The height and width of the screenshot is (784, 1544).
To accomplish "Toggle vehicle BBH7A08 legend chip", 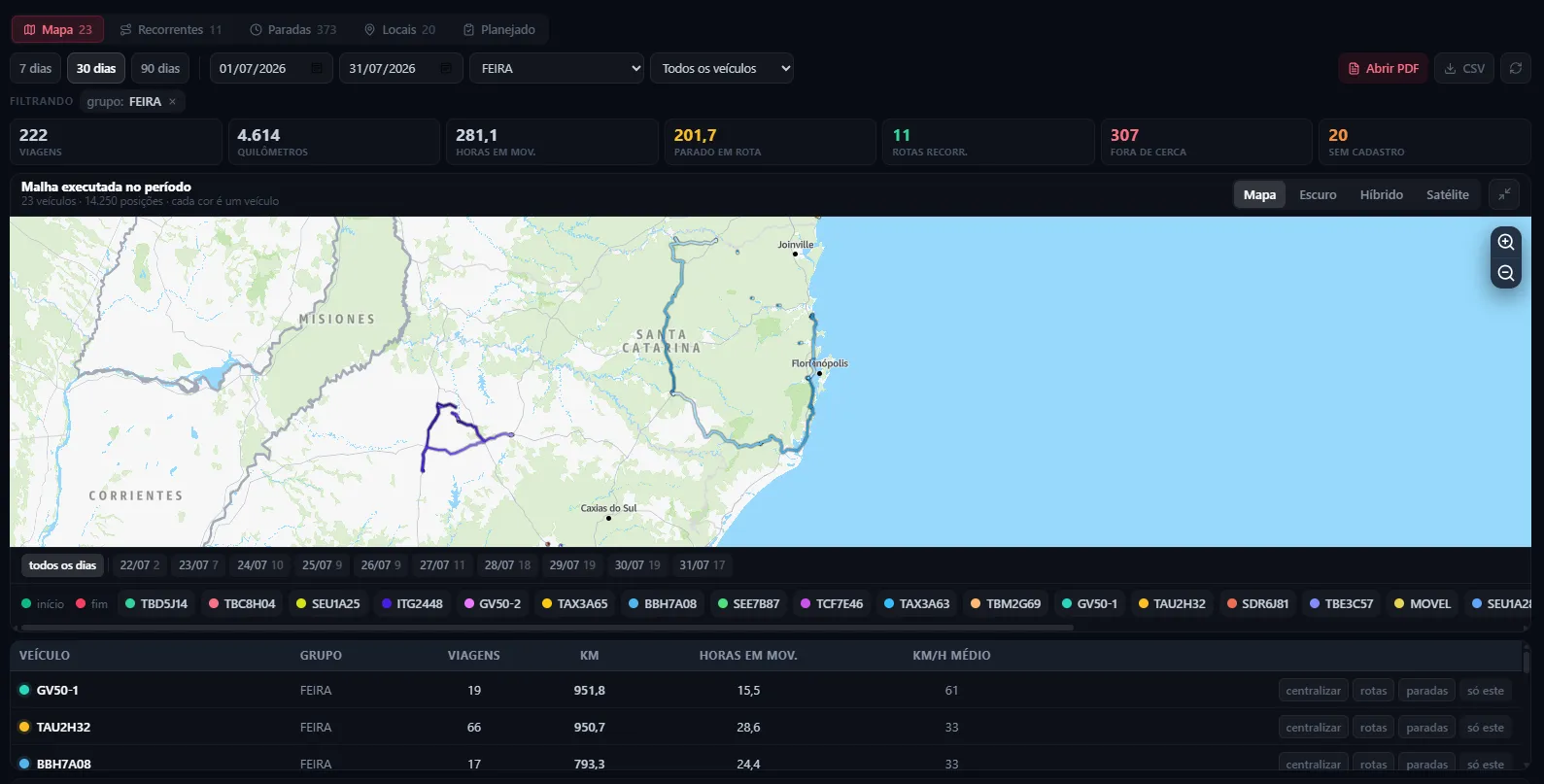I will coord(663,603).
